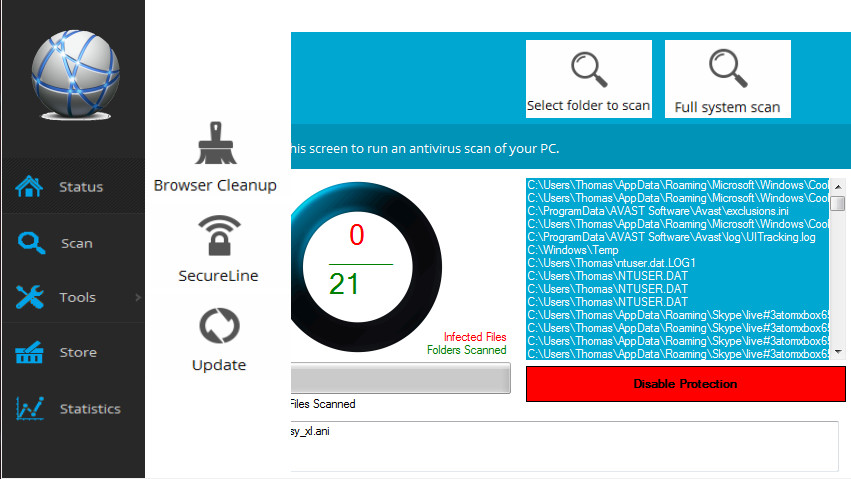This screenshot has width=851, height=479.
Task: Click the Infected Files label
Action: 475,337
